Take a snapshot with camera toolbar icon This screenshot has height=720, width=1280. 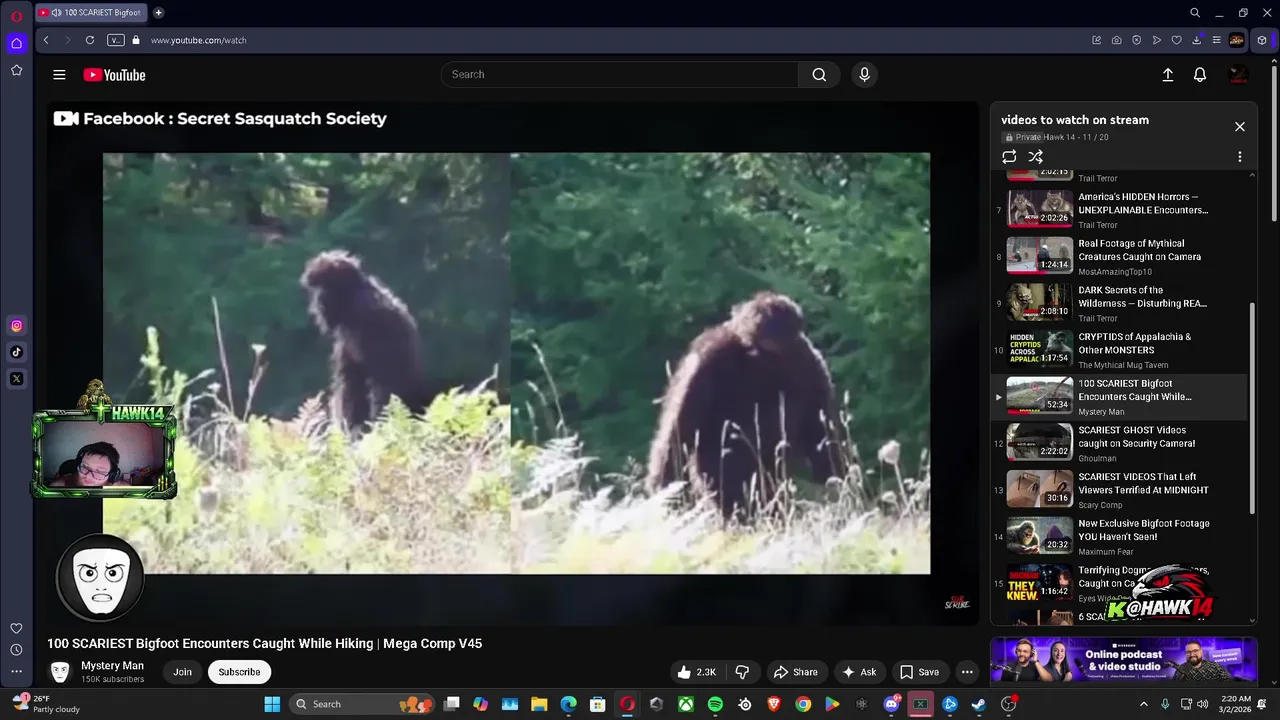[1116, 40]
